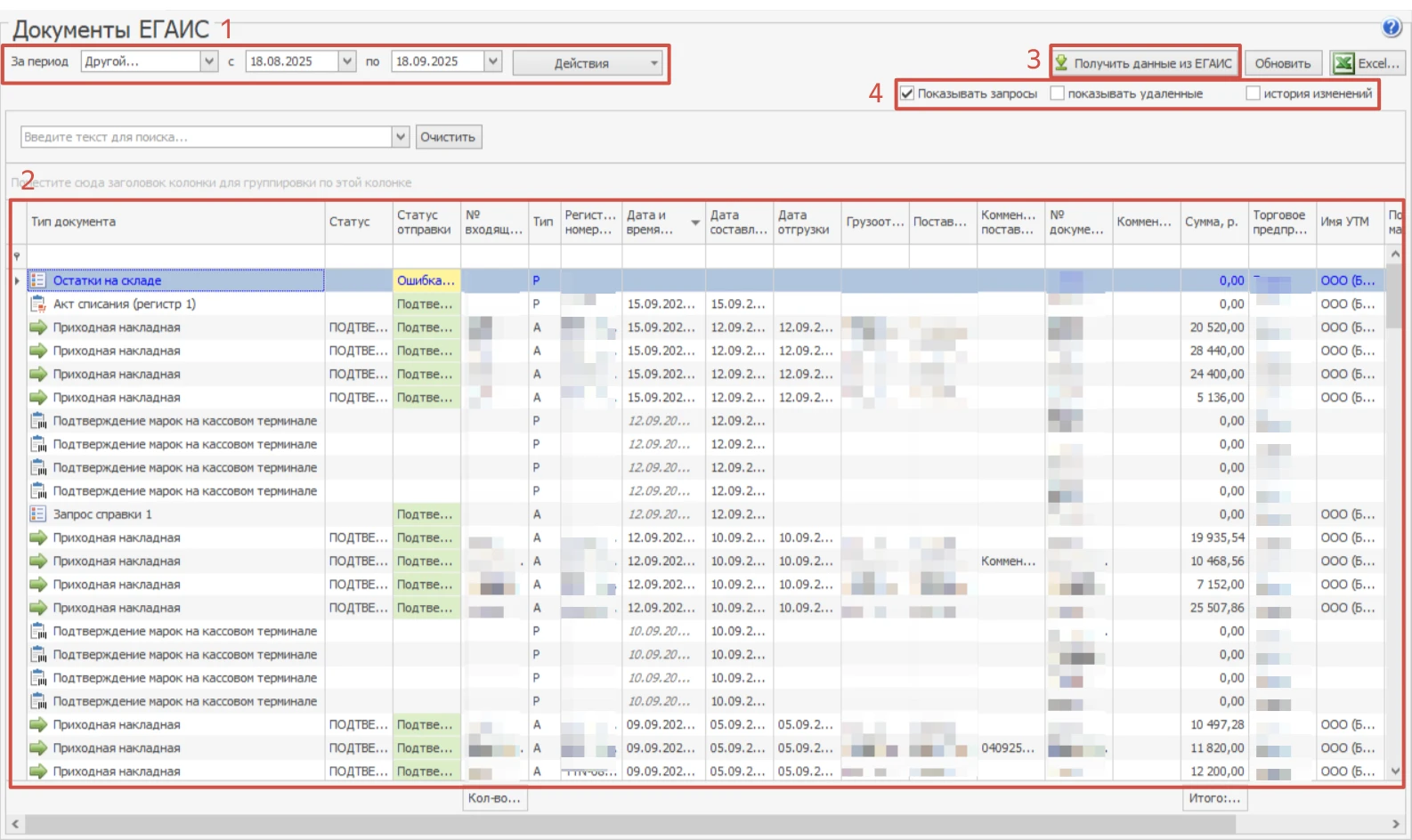Image resolution: width=1412 pixels, height=840 pixels.
Task: Click the horizontal scrollbar right arrow
Action: 1395,824
